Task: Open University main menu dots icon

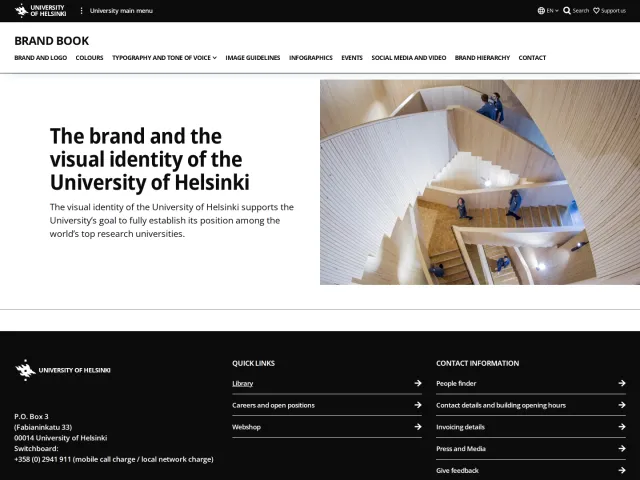Action: [81, 11]
